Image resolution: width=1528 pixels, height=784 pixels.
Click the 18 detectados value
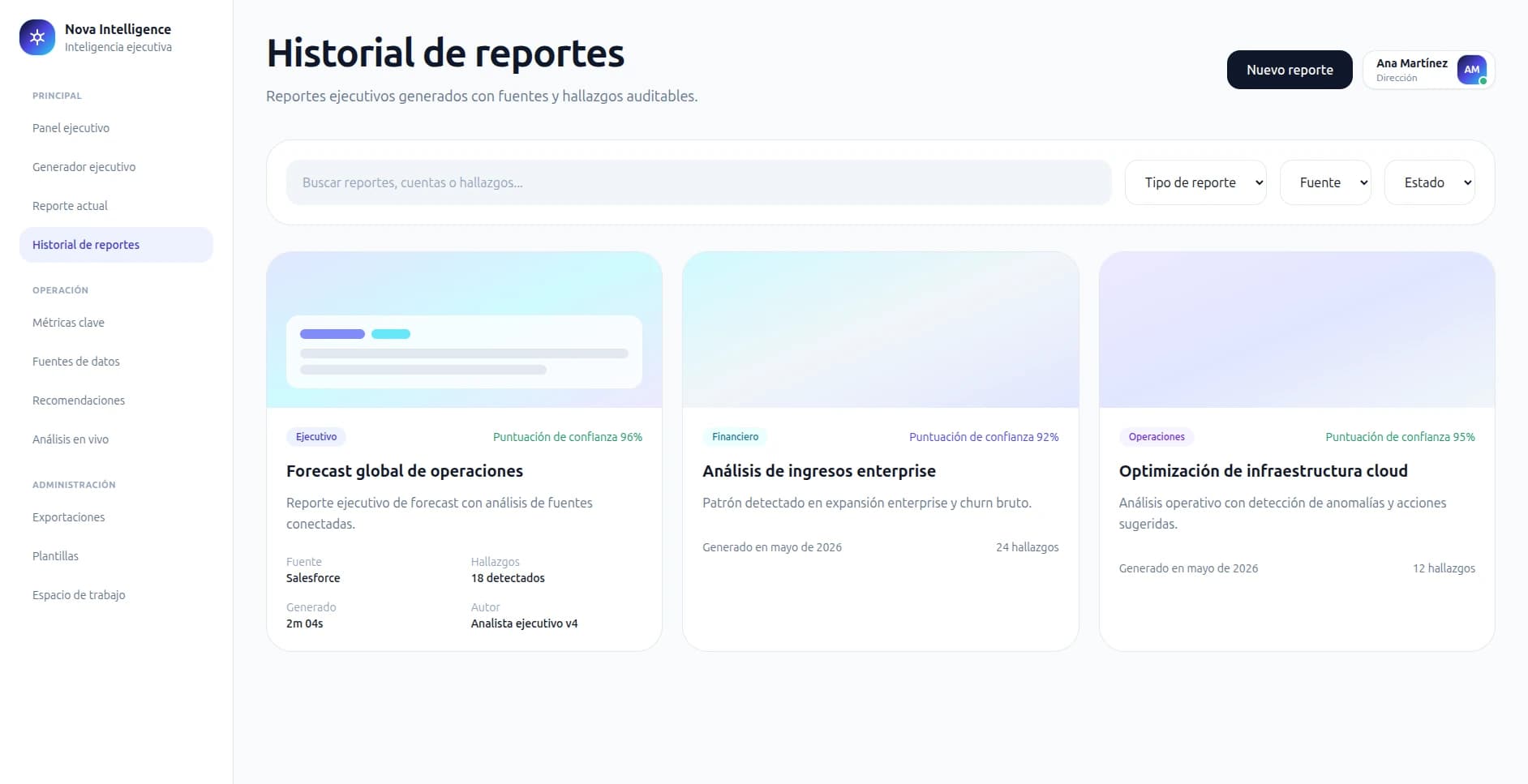click(x=508, y=578)
